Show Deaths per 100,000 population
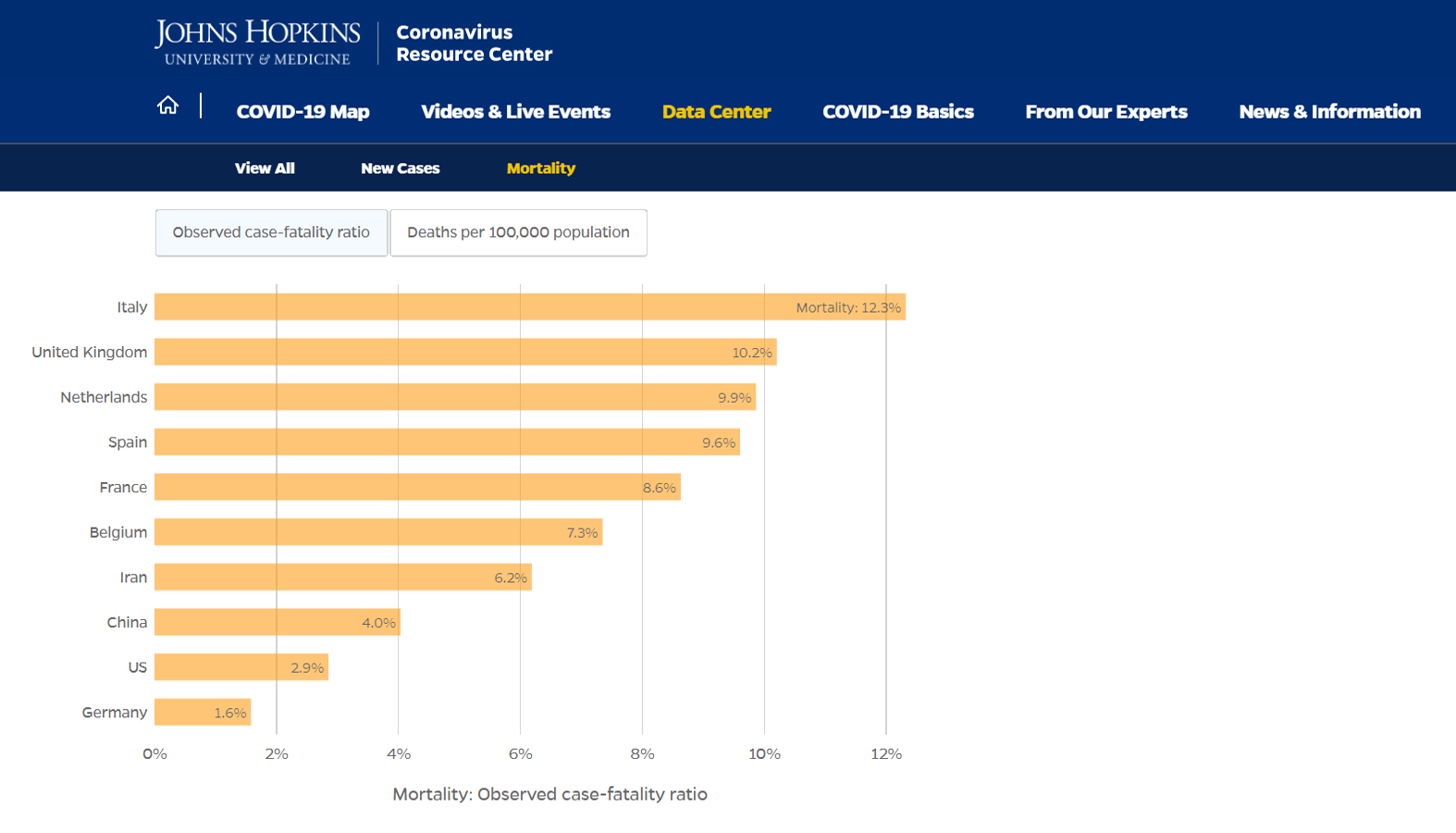Screen dimensions: 1456x833 tap(518, 232)
